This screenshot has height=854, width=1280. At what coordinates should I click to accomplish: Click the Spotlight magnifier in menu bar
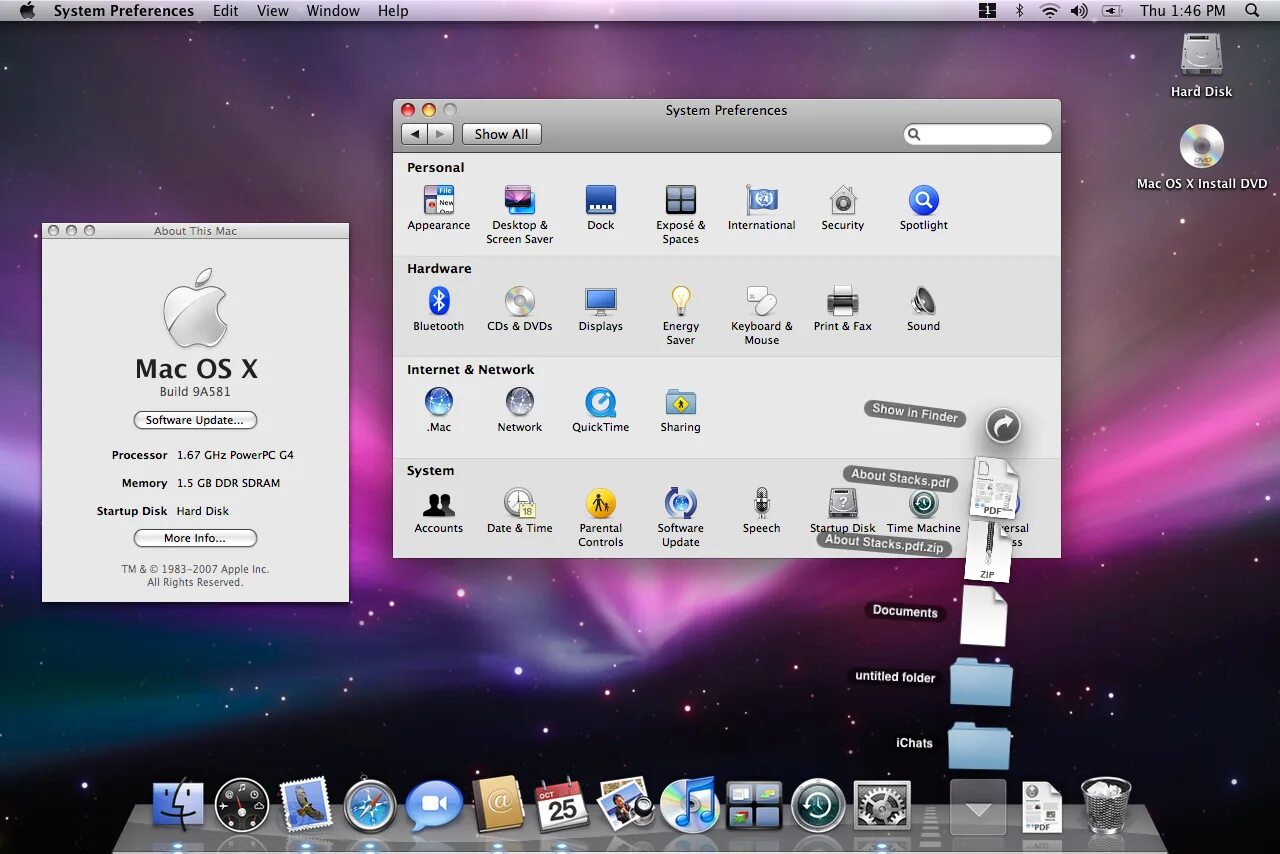pos(1252,11)
